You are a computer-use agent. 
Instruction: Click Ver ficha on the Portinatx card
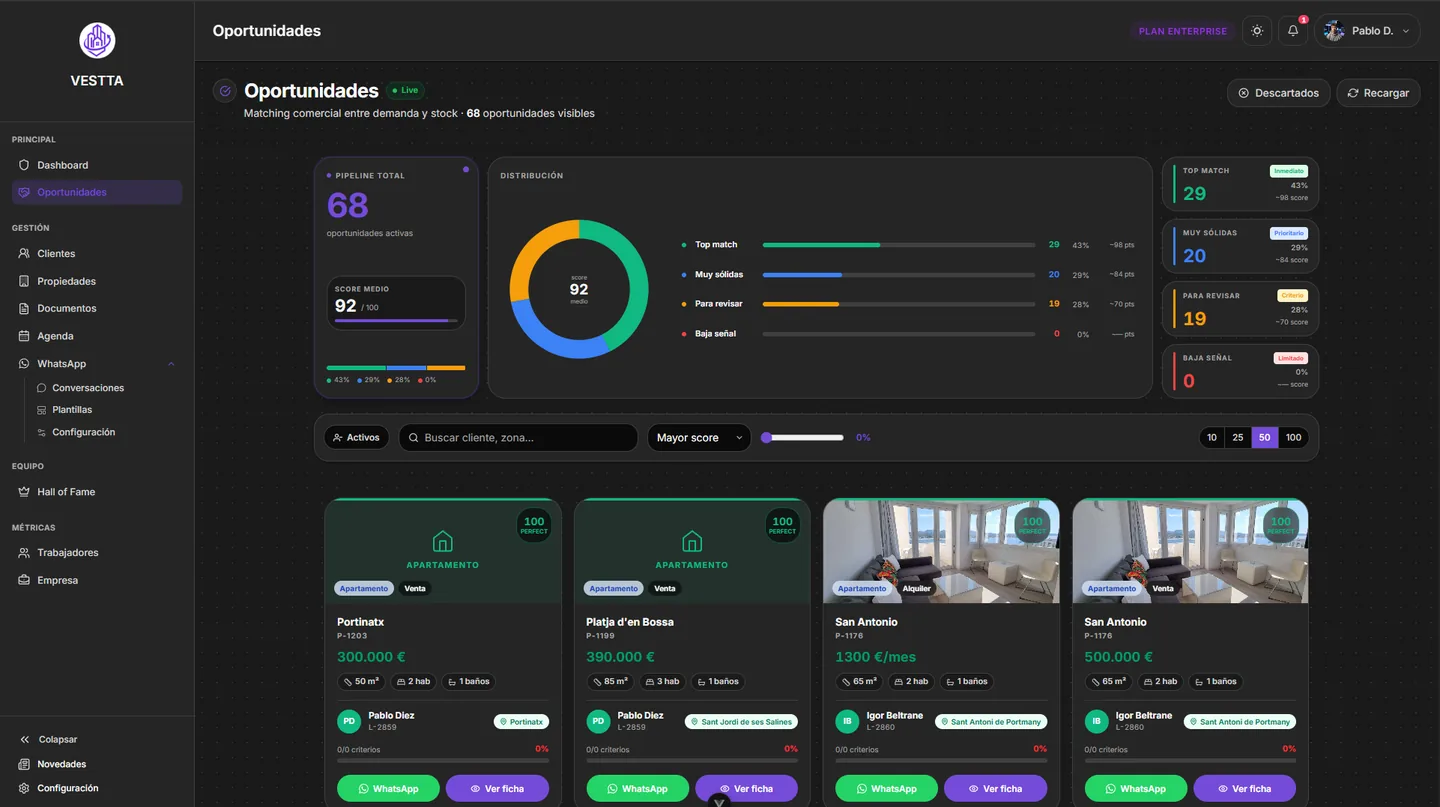coord(497,789)
